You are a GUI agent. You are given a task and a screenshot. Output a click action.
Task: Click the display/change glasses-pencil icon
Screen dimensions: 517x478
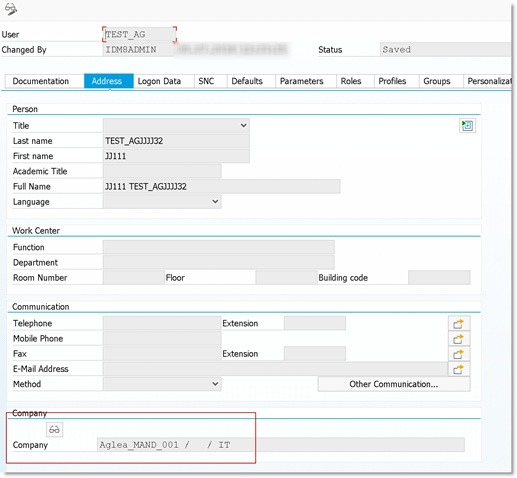[x=11, y=9]
